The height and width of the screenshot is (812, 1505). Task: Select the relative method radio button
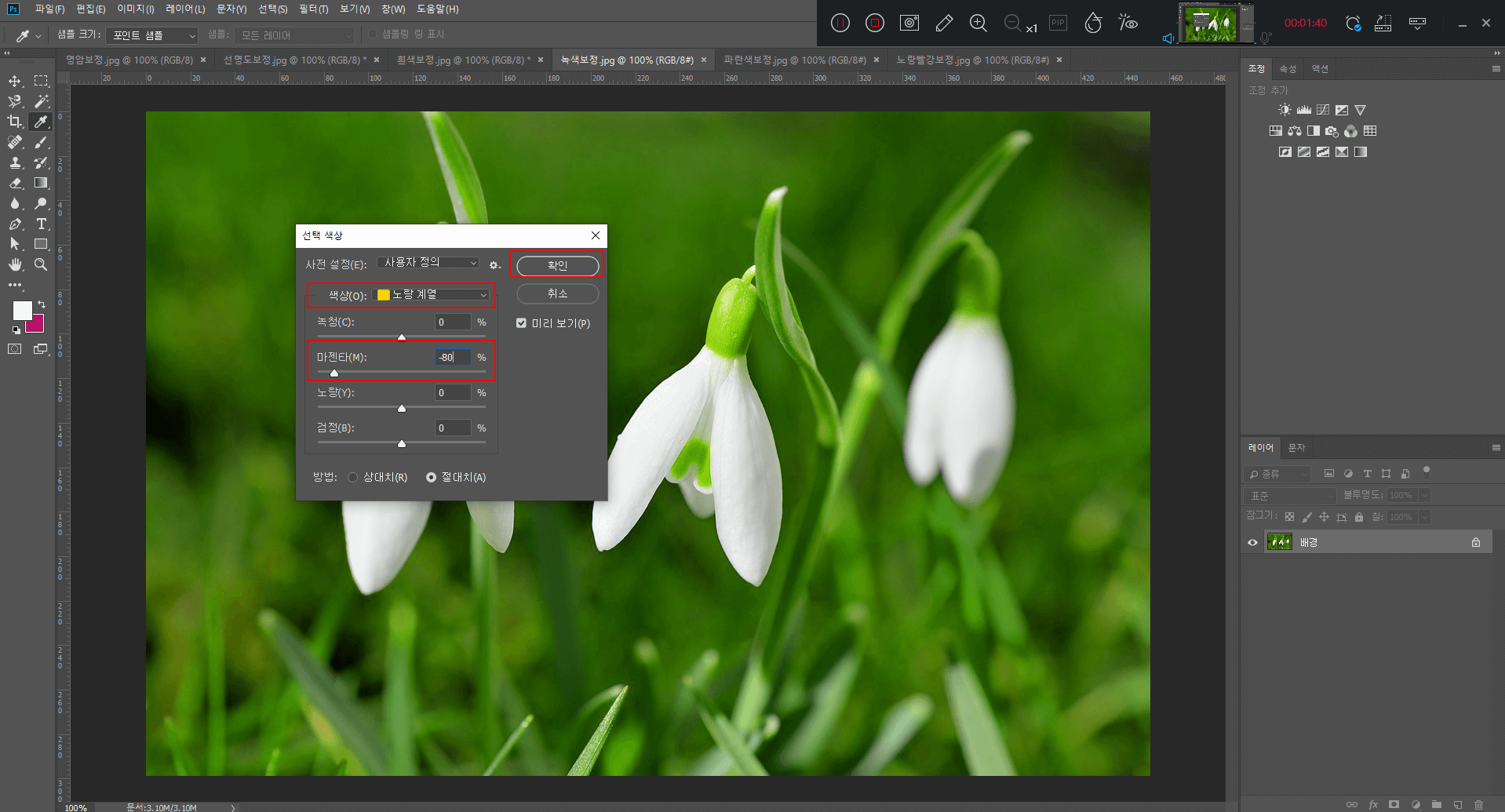pyautogui.click(x=353, y=477)
